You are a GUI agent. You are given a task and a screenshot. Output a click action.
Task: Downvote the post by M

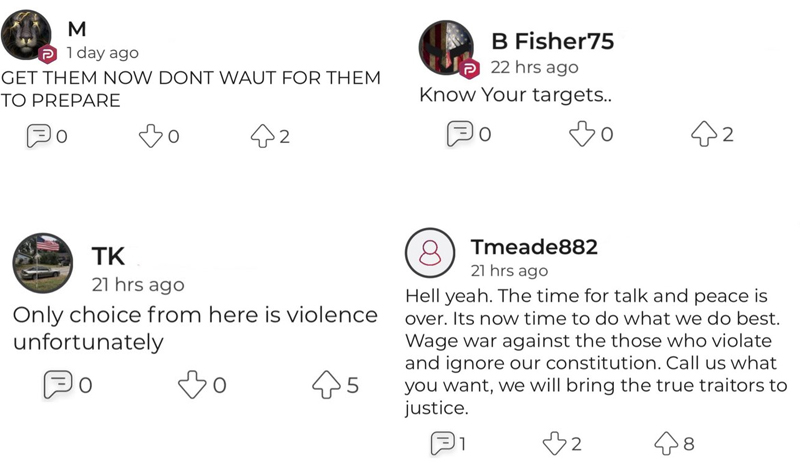click(x=151, y=136)
